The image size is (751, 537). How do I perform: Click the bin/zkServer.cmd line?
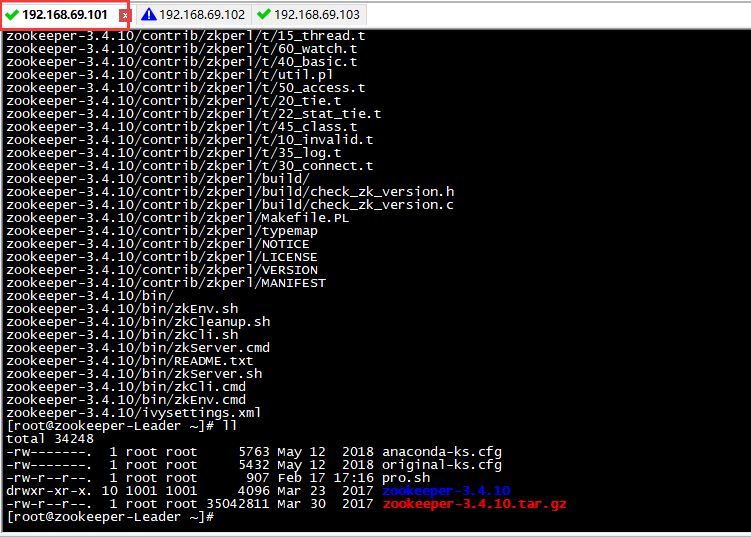pyautogui.click(x=138, y=348)
